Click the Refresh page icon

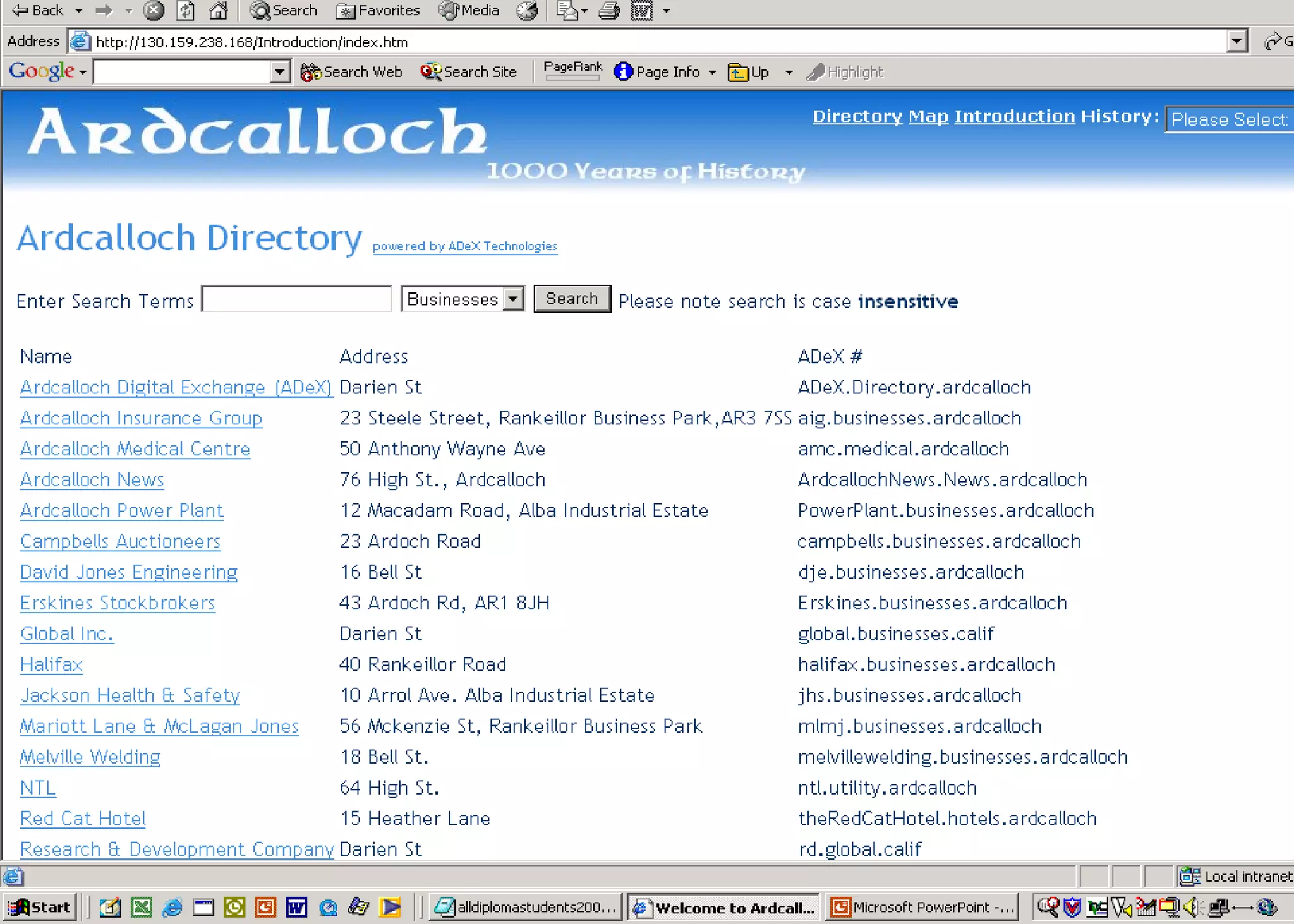coord(185,10)
